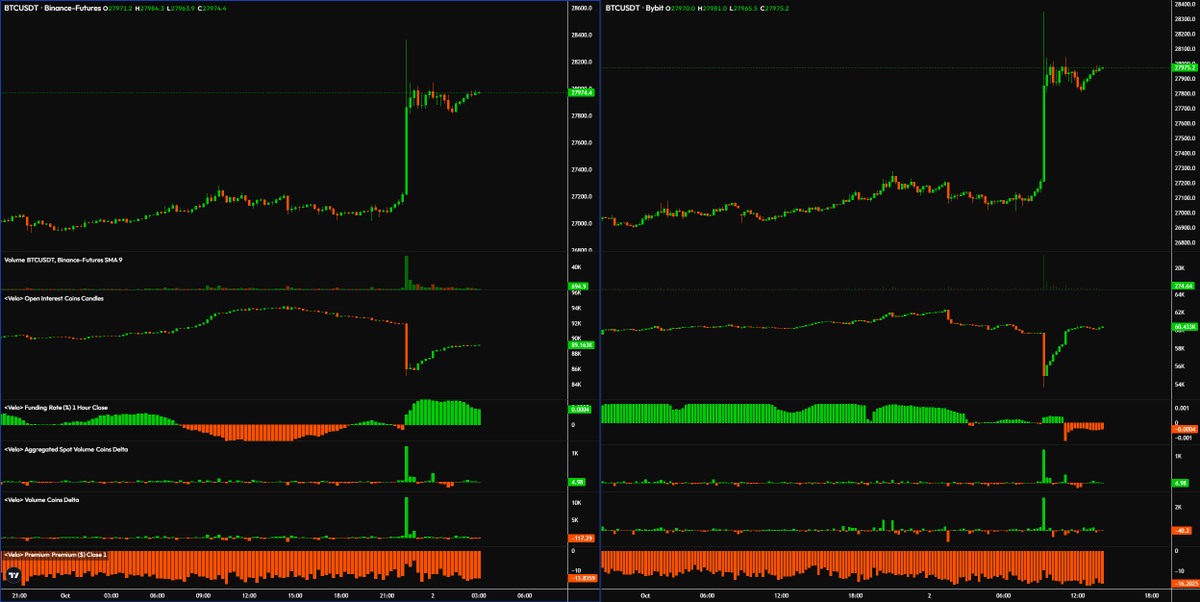1200x602 pixels.
Task: Click the 26800.0 tick on Binance price axis
Action: pyautogui.click(x=582, y=250)
